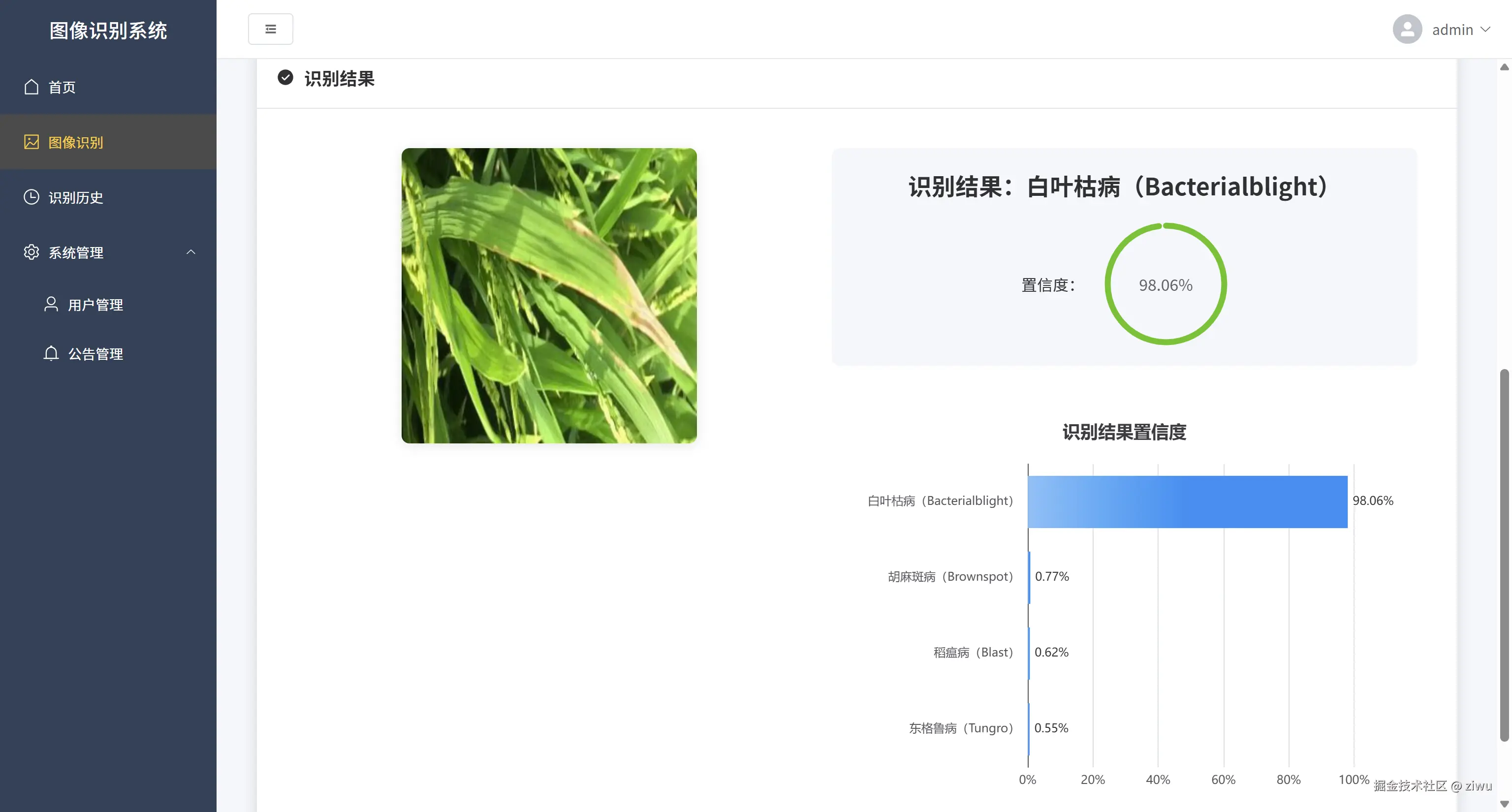
Task: Open 公告管理 page link
Action: point(95,354)
